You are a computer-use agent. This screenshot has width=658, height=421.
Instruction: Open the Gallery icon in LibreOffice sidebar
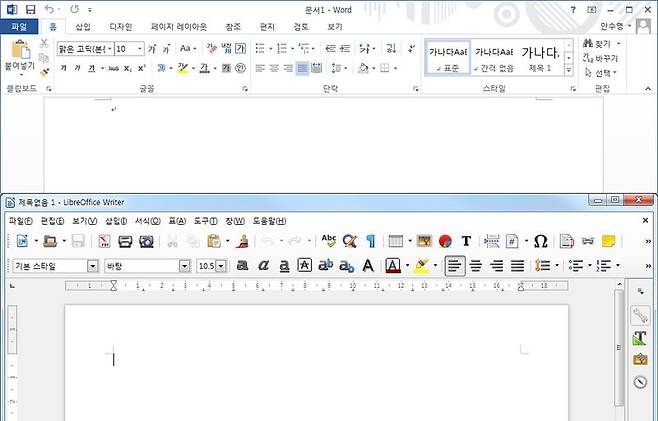(x=640, y=360)
